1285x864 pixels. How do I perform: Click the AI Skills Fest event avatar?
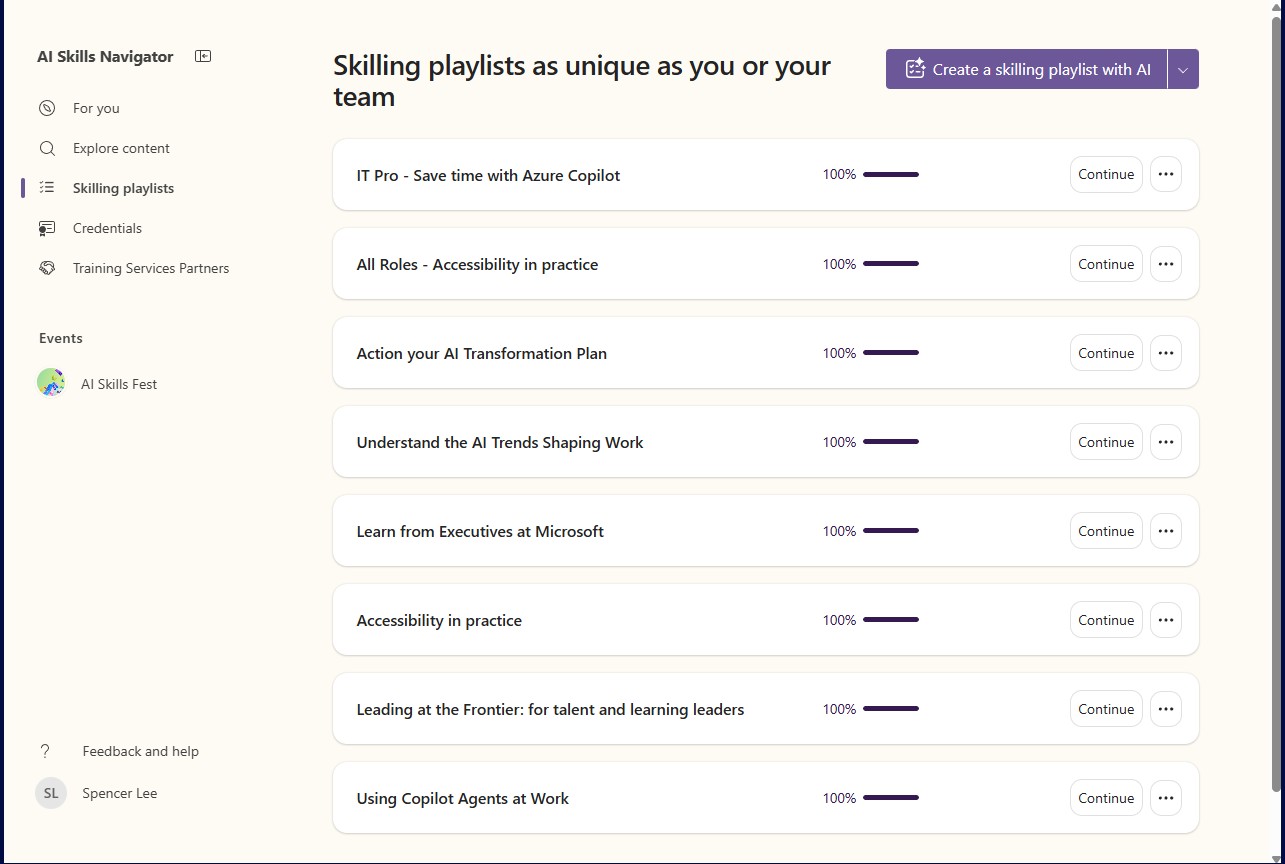tap(51, 383)
